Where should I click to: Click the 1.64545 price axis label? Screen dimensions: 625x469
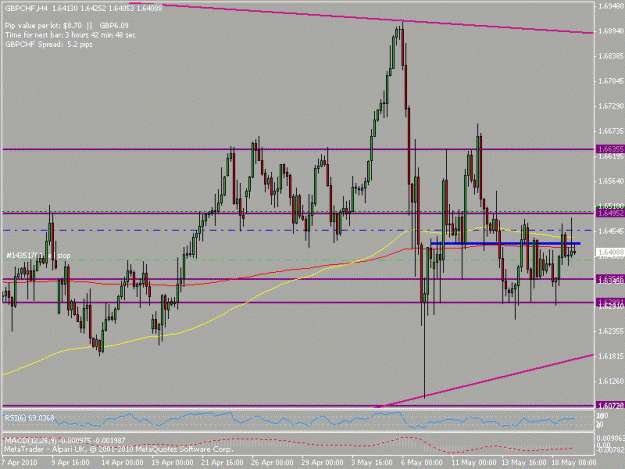coord(610,231)
